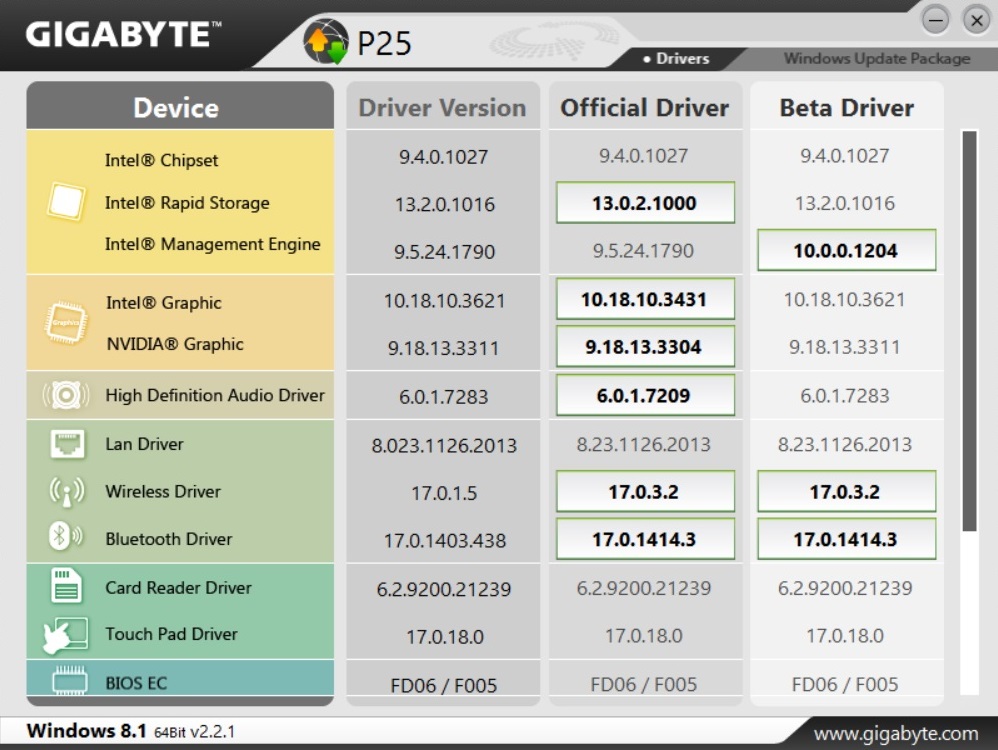
Task: Open the Windows Update Package tab
Action: click(876, 59)
